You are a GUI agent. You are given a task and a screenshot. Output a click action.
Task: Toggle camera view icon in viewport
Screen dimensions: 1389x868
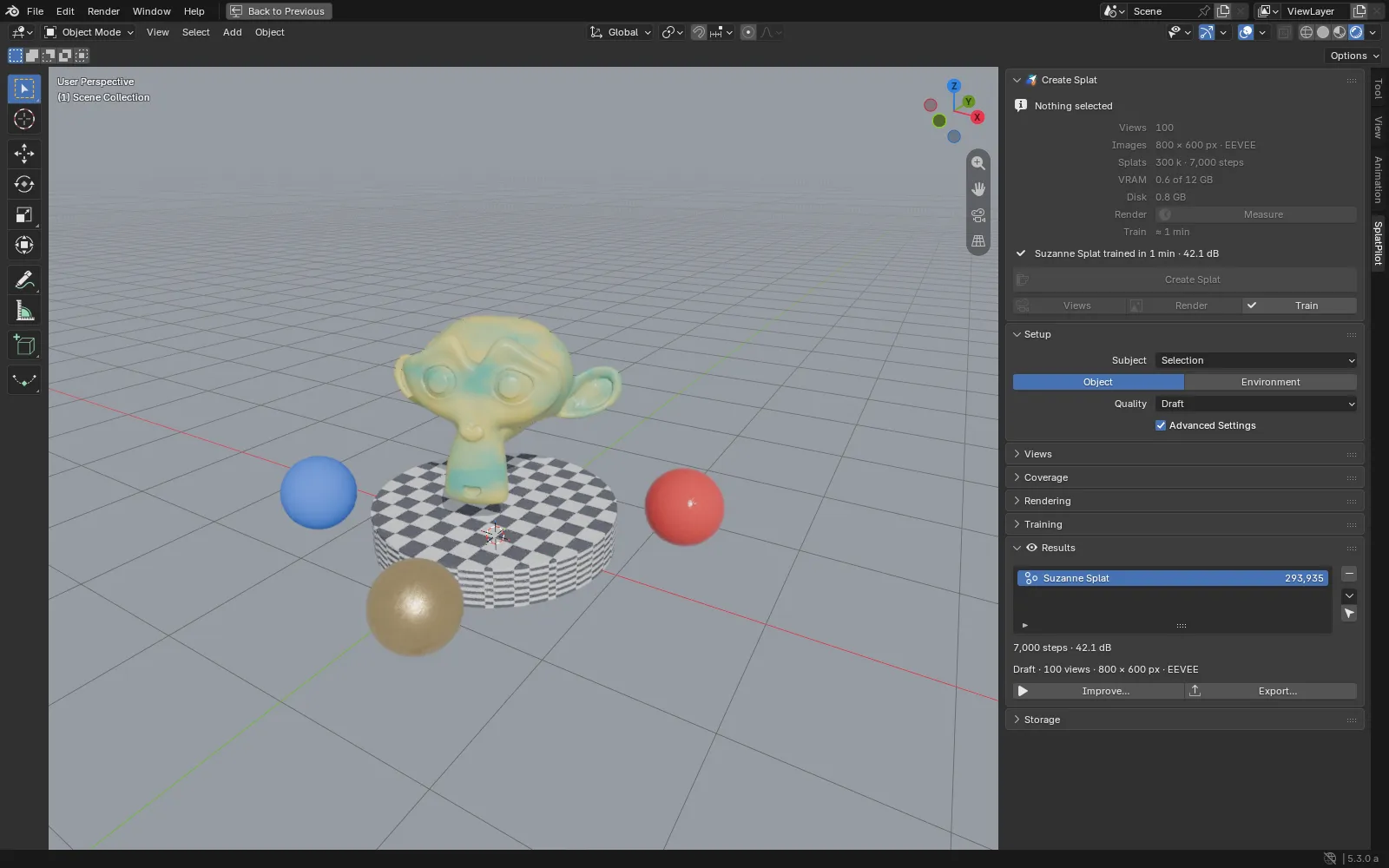(x=978, y=215)
